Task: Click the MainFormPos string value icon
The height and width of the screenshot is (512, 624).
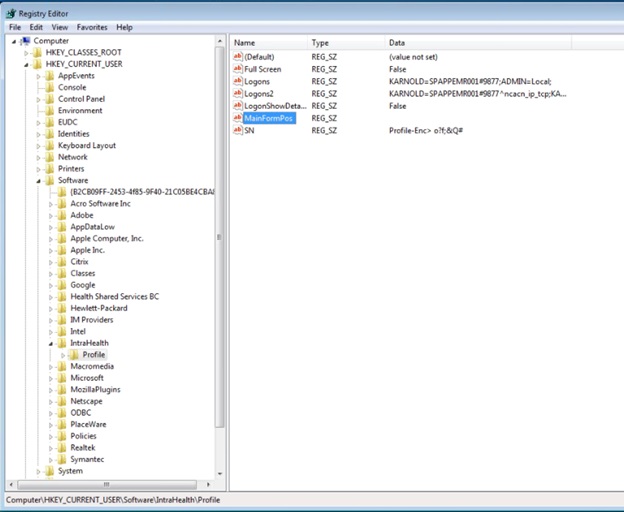Action: coord(238,118)
